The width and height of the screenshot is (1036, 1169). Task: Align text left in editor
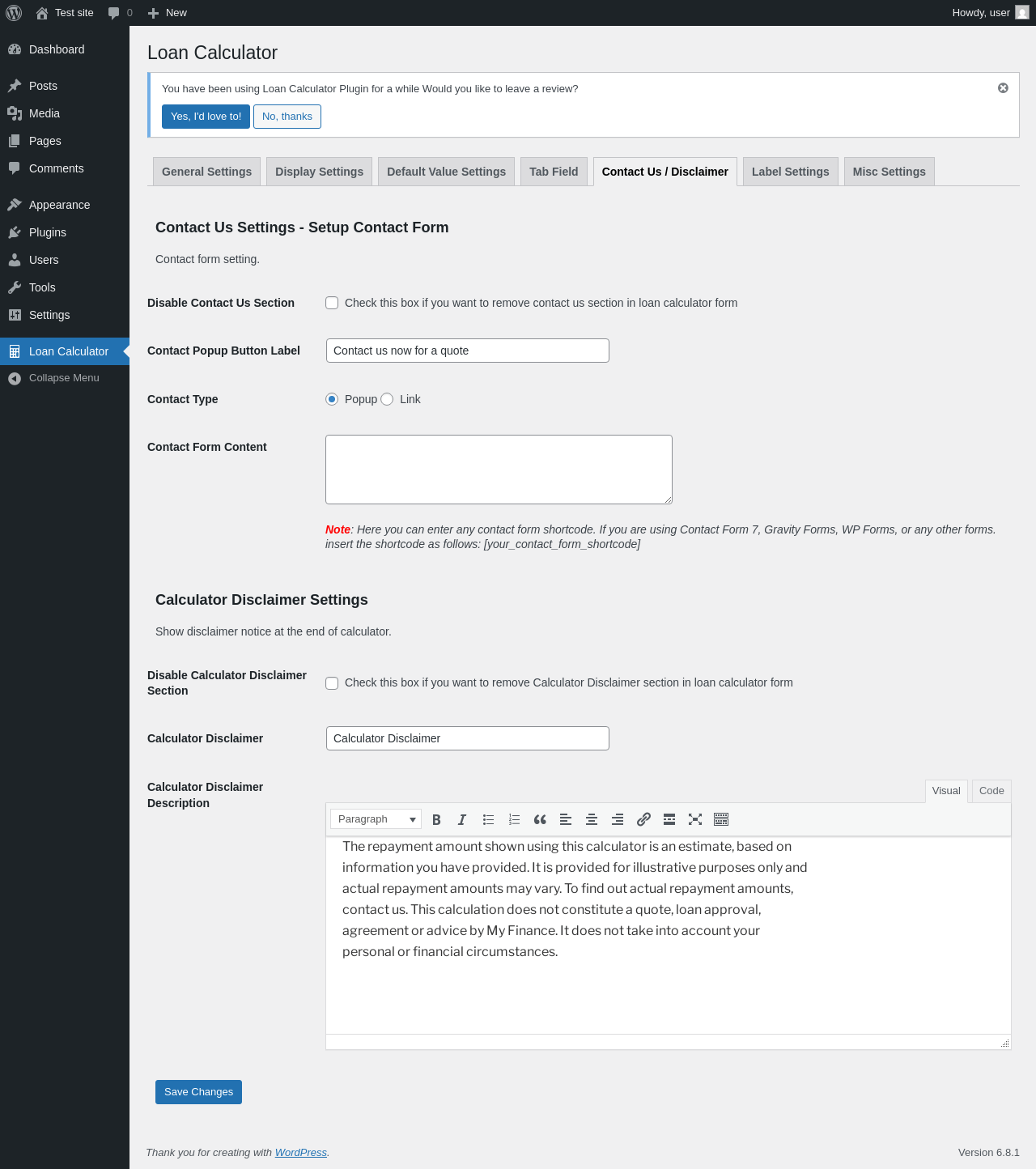click(566, 819)
